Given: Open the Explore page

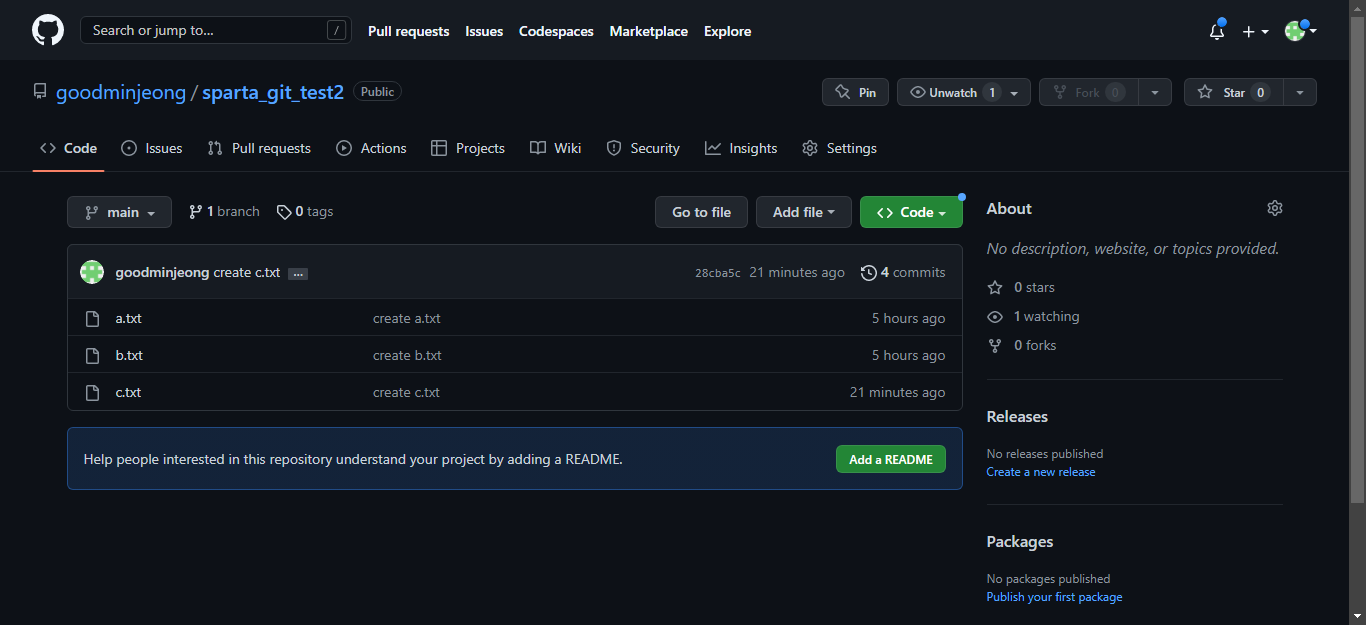Looking at the screenshot, I should (727, 31).
